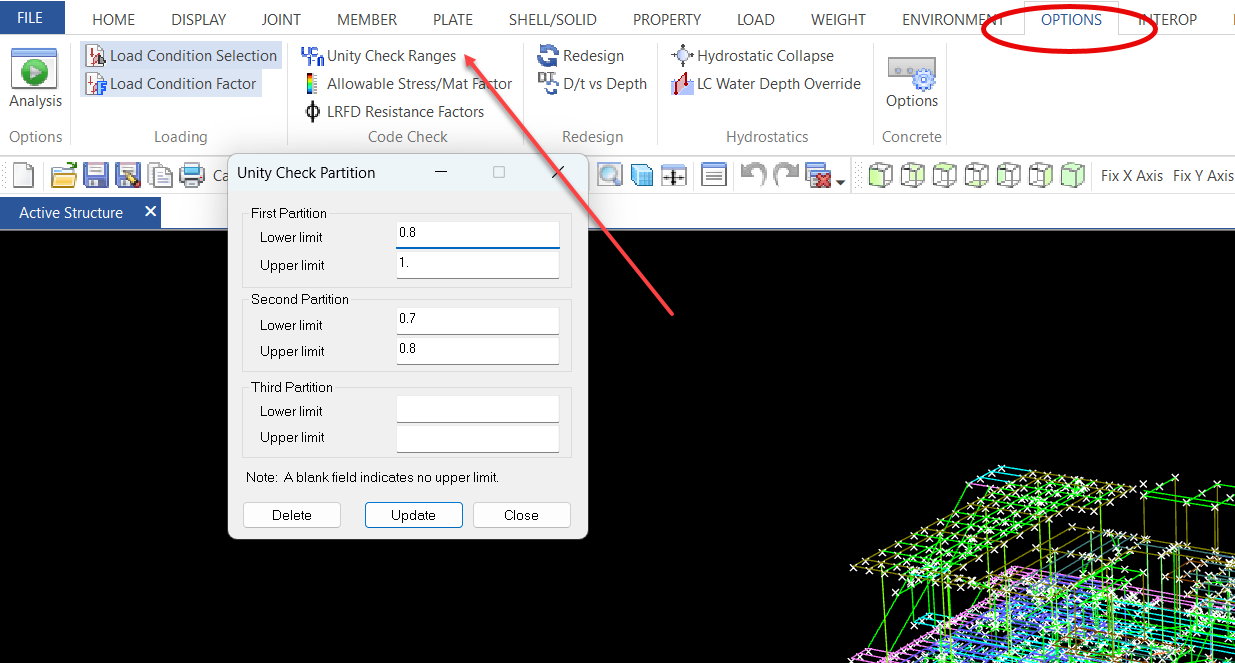Viewport: 1235px width, 663px height.
Task: Click the LC Water Depth Override icon
Action: (x=682, y=83)
